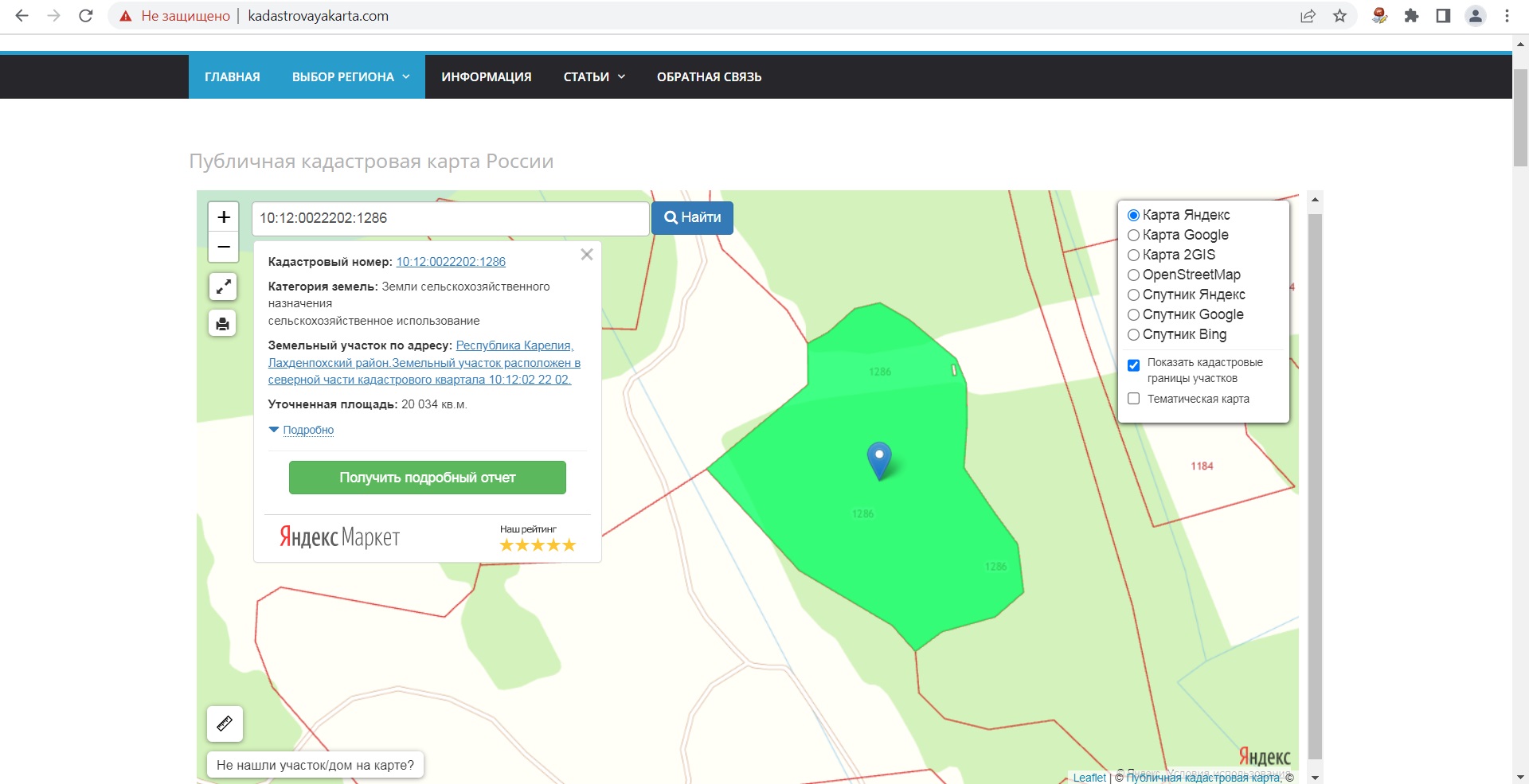The image size is (1529, 784).
Task: Click the five-star rating in banner
Action: 538,545
